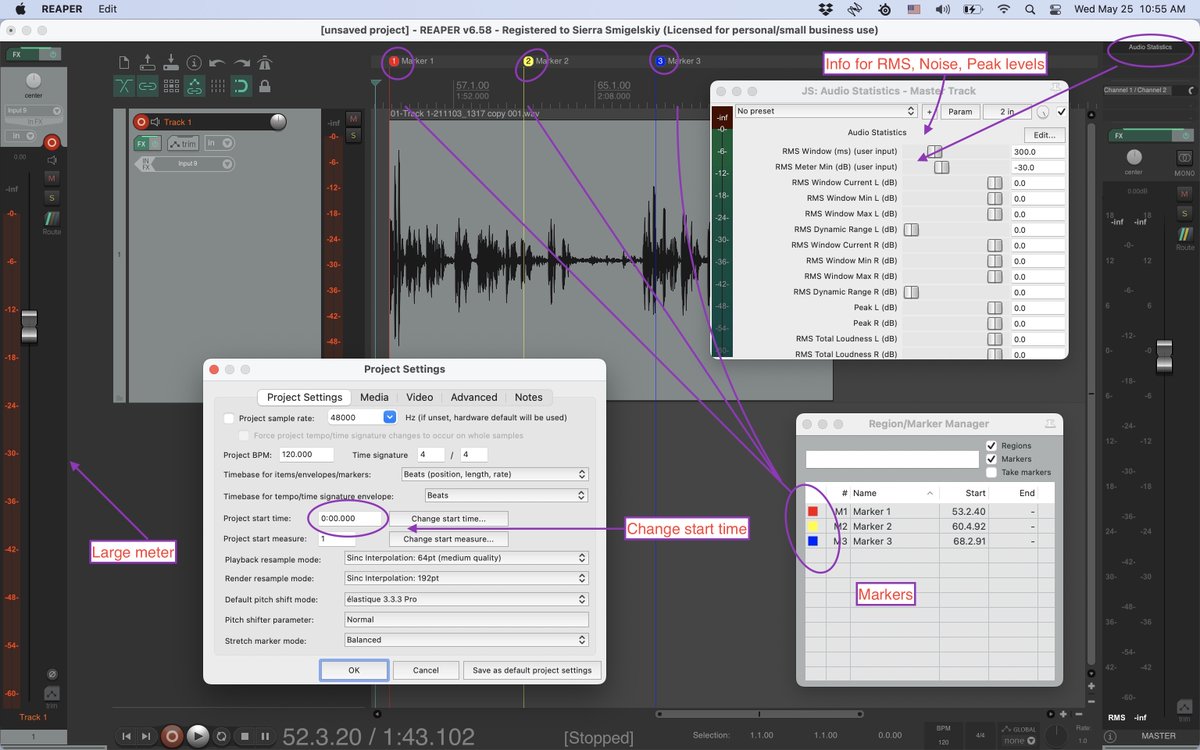Toggle the Take markers checkbox

pos(991,472)
